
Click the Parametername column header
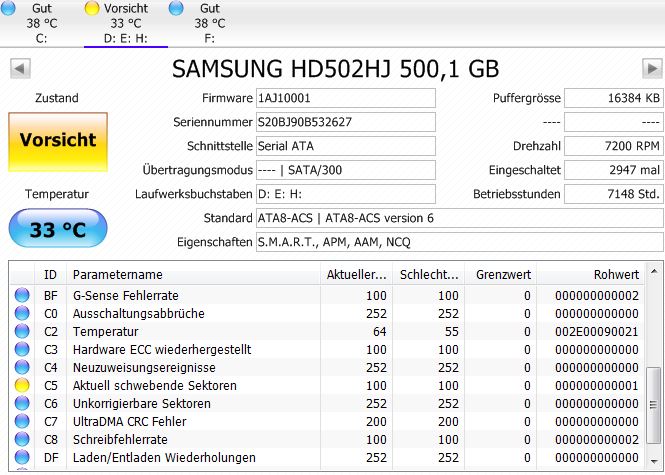[193, 274]
